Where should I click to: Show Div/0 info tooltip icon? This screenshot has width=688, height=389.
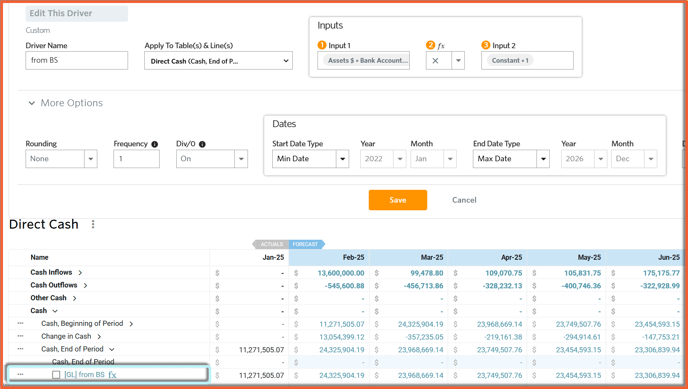(x=202, y=144)
